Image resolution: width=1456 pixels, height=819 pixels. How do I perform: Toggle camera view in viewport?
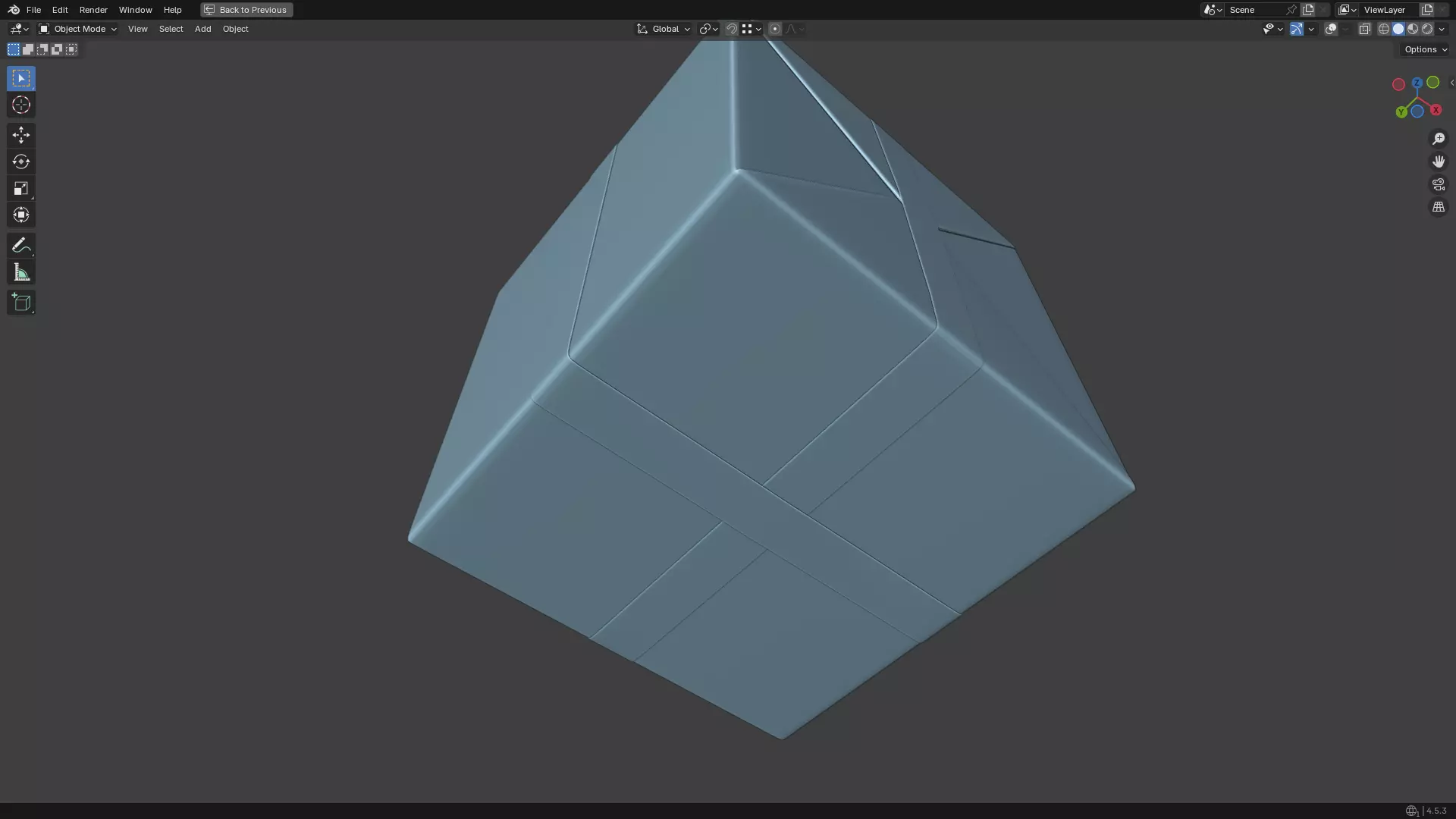[x=1438, y=184]
